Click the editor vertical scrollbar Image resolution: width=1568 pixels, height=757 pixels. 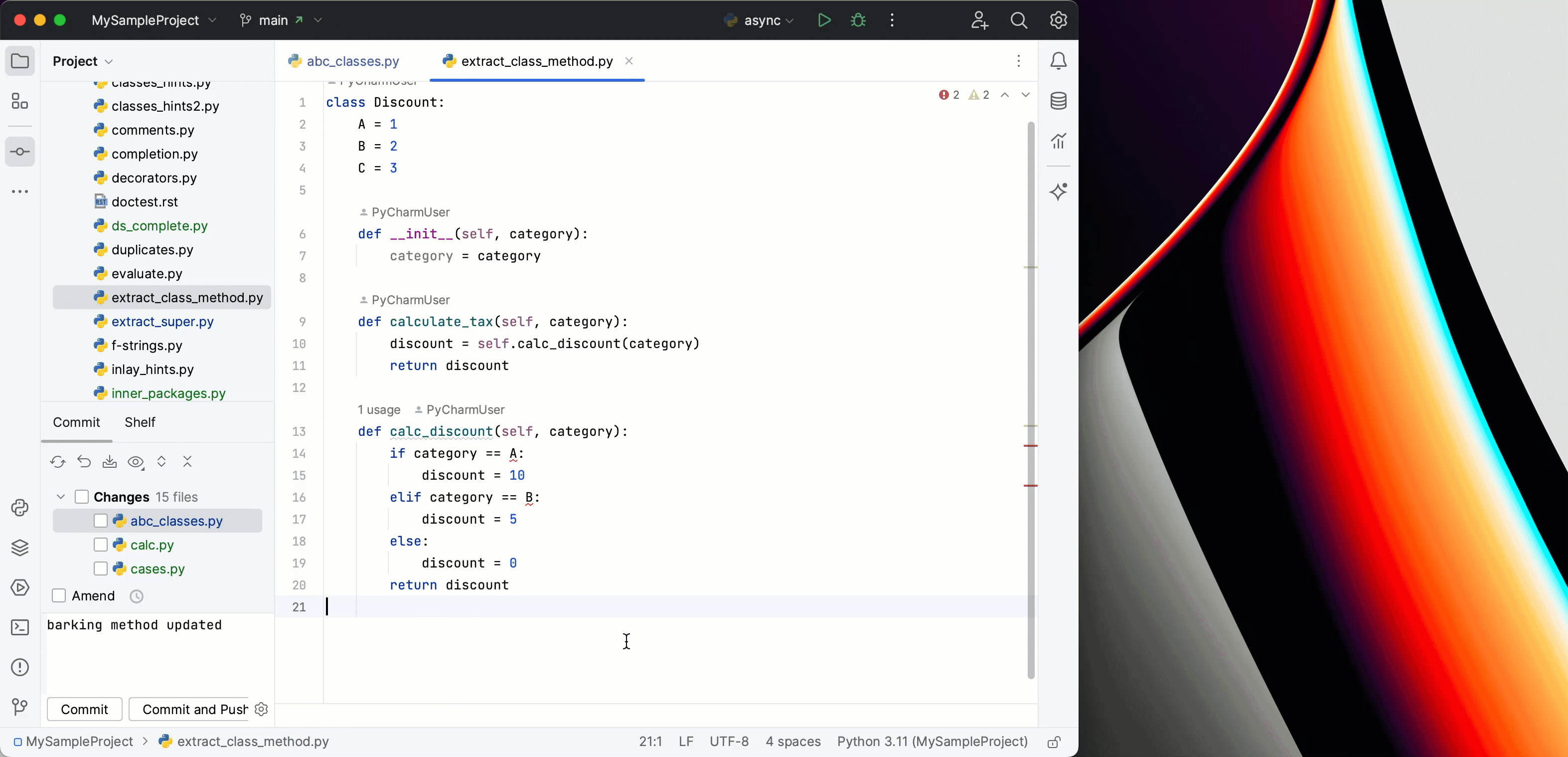[x=1031, y=400]
